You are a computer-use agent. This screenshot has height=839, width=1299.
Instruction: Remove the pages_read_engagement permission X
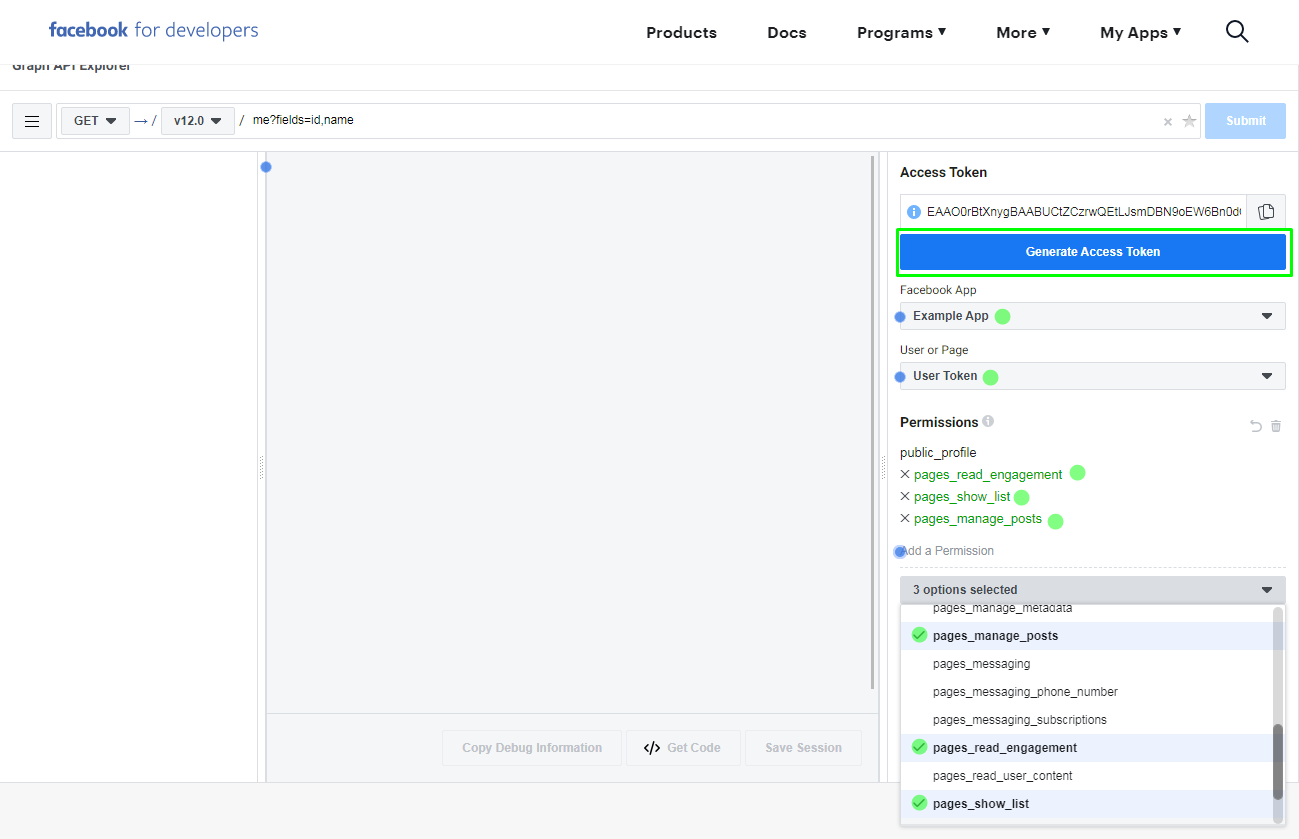905,474
